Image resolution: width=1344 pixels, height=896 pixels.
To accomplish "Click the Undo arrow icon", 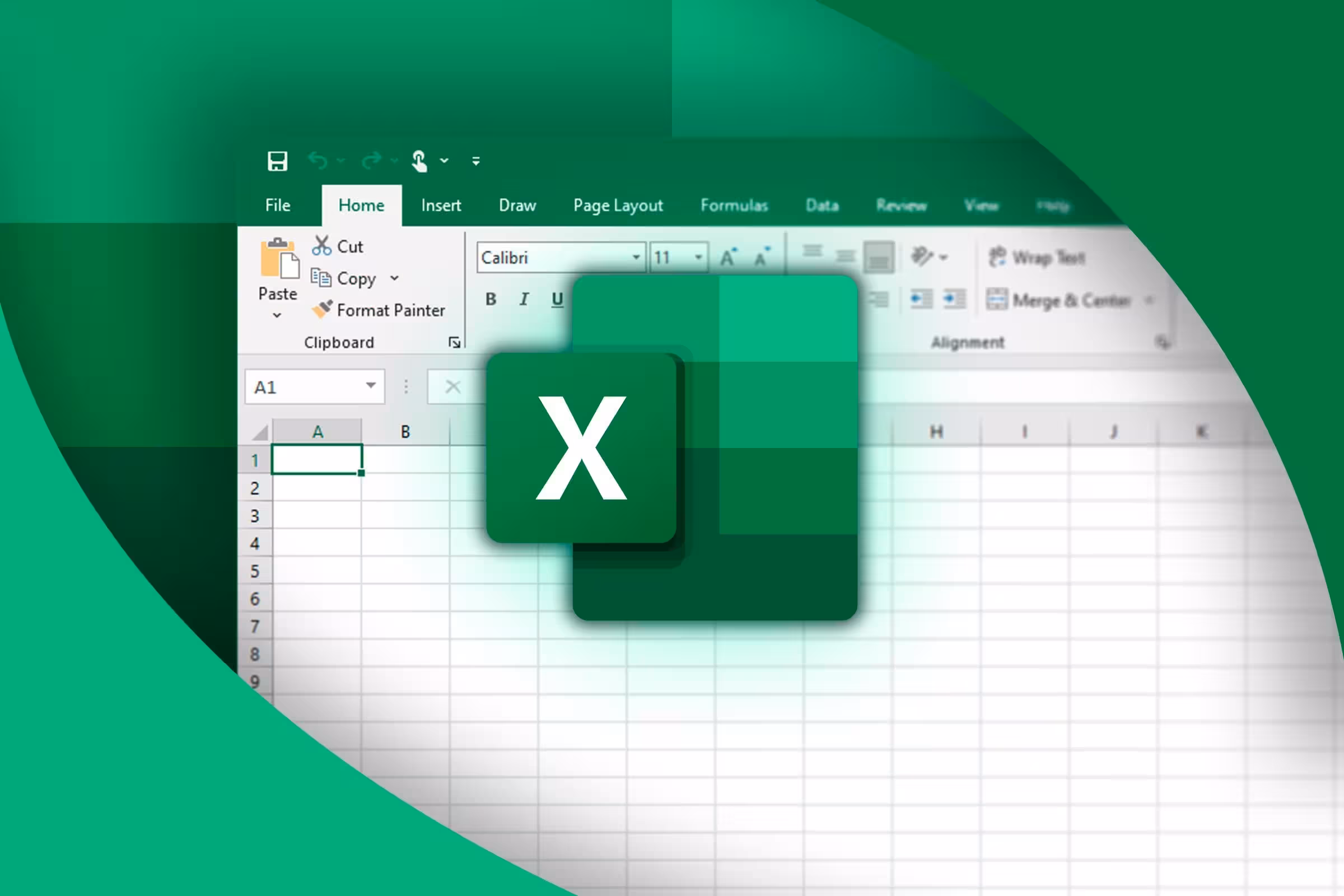I will click(x=318, y=161).
